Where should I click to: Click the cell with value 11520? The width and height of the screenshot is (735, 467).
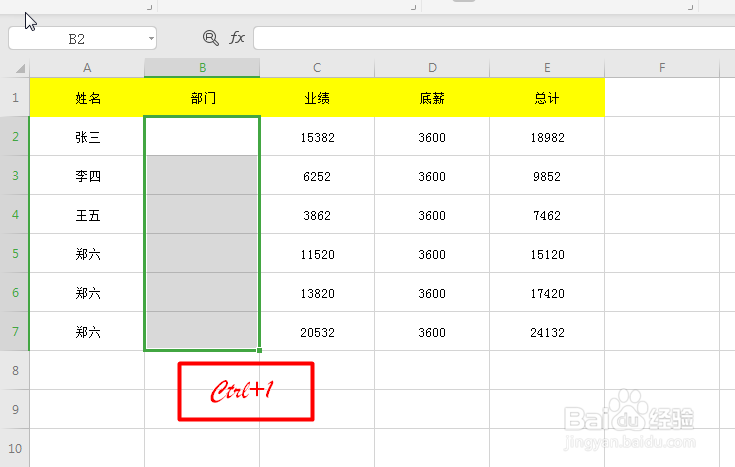(317, 253)
